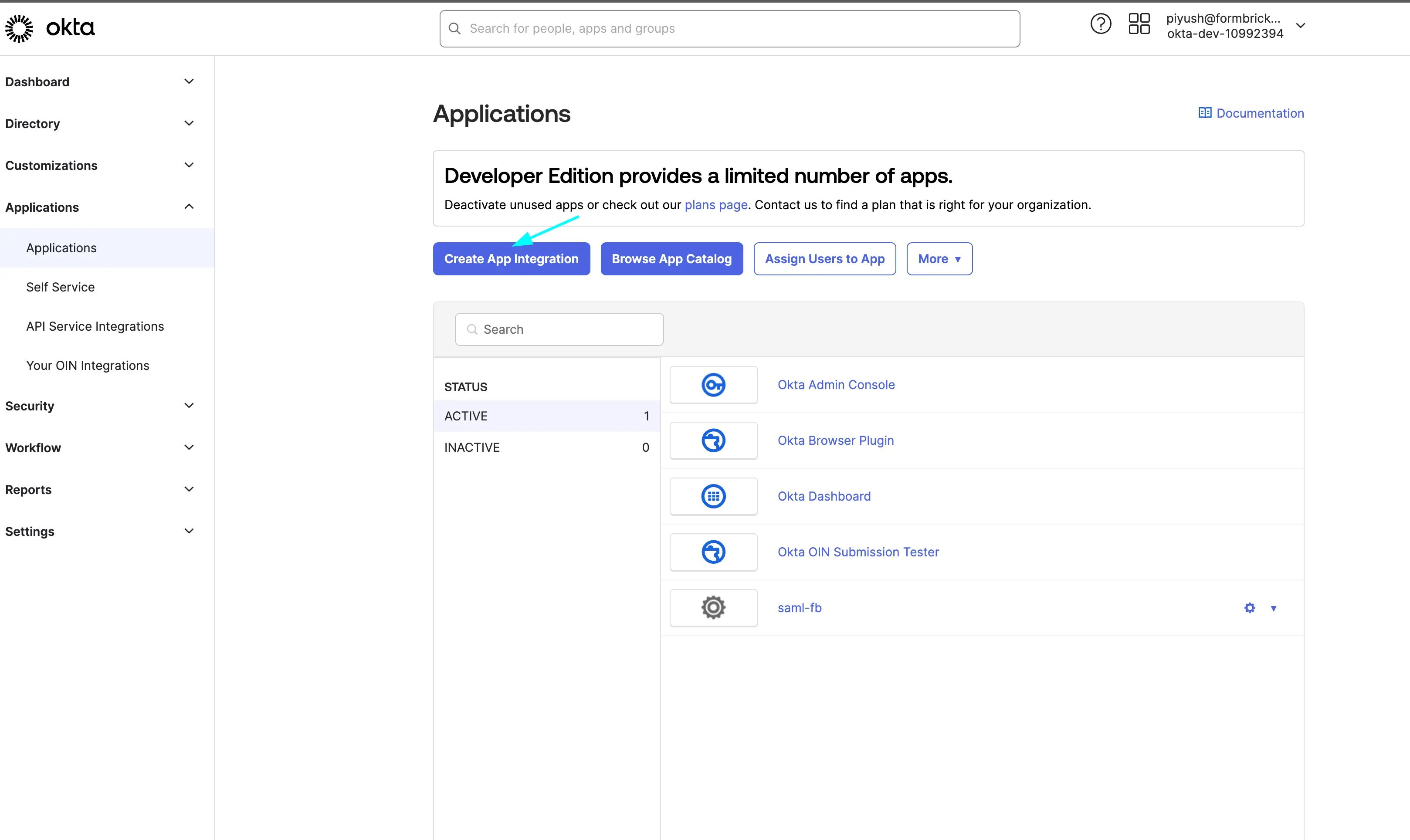
Task: Click the Browse App Catalog button
Action: (x=671, y=259)
